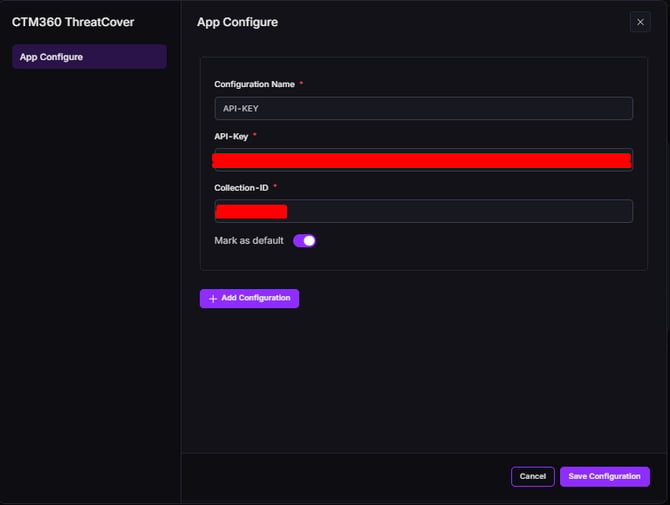Click the CTM360 ThreatCover title
This screenshot has height=505, width=670.
coord(73,22)
